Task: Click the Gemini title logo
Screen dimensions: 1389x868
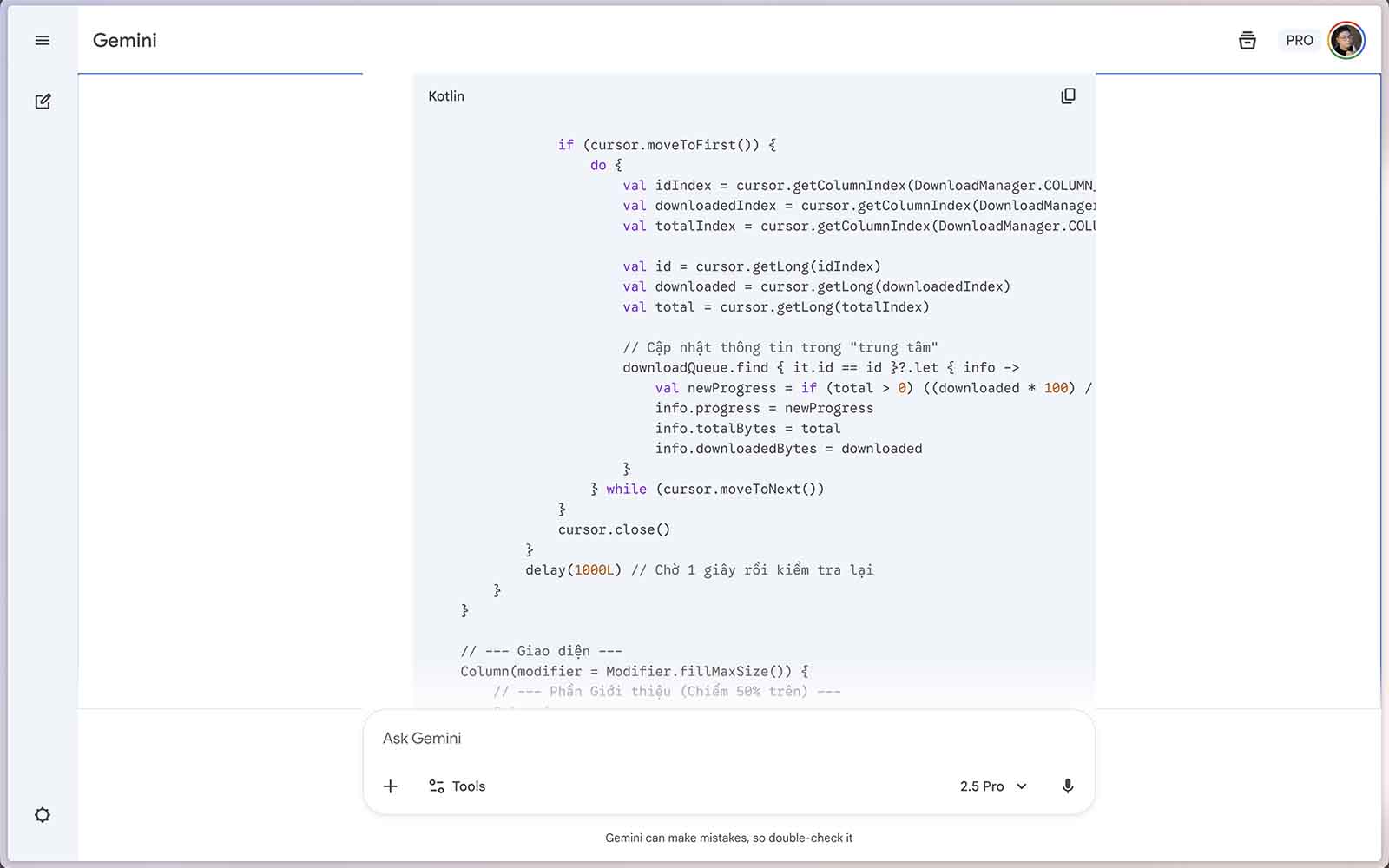Action: tap(125, 41)
